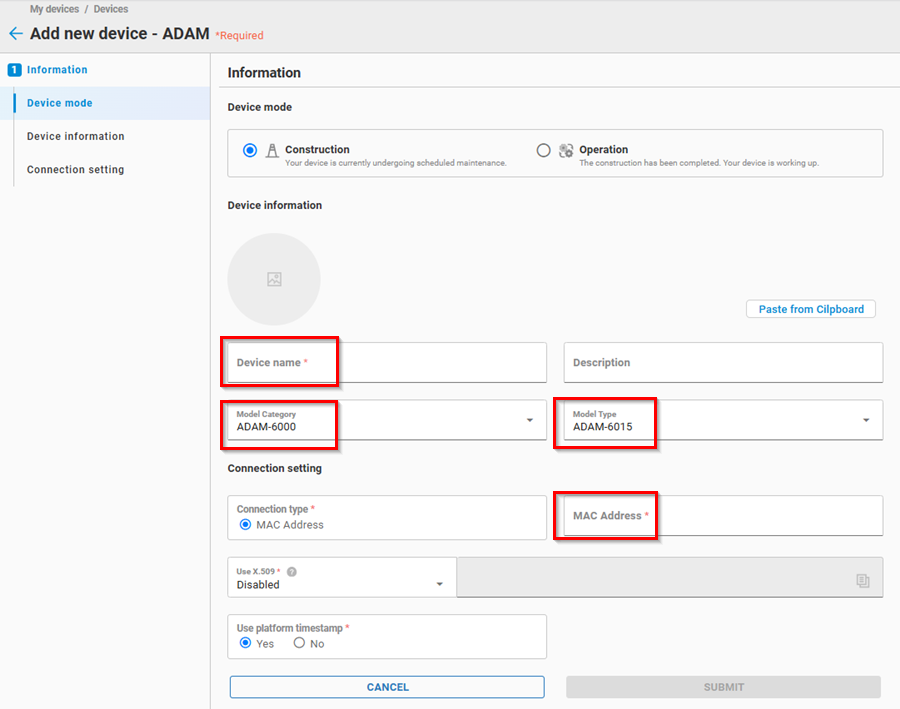Click the Operation gear icon
This screenshot has width=900, height=709.
pos(566,150)
